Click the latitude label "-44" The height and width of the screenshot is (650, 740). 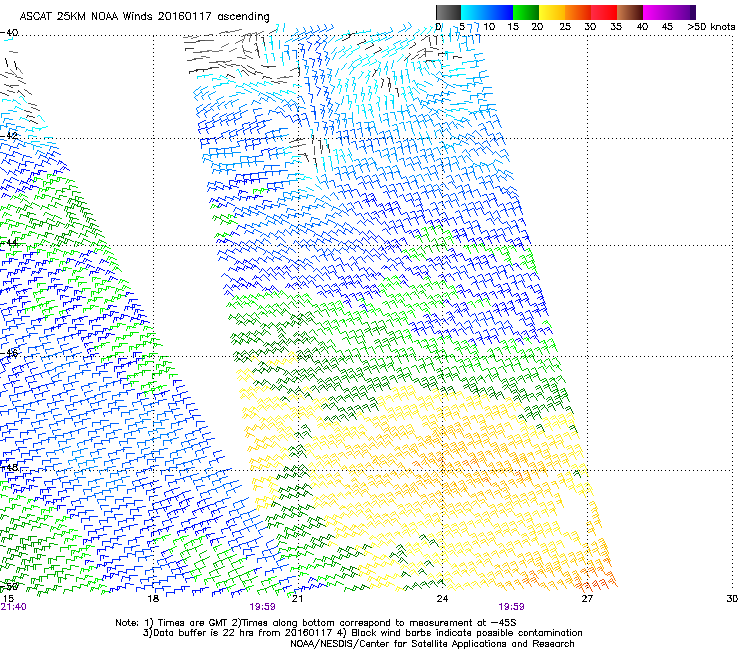9,243
